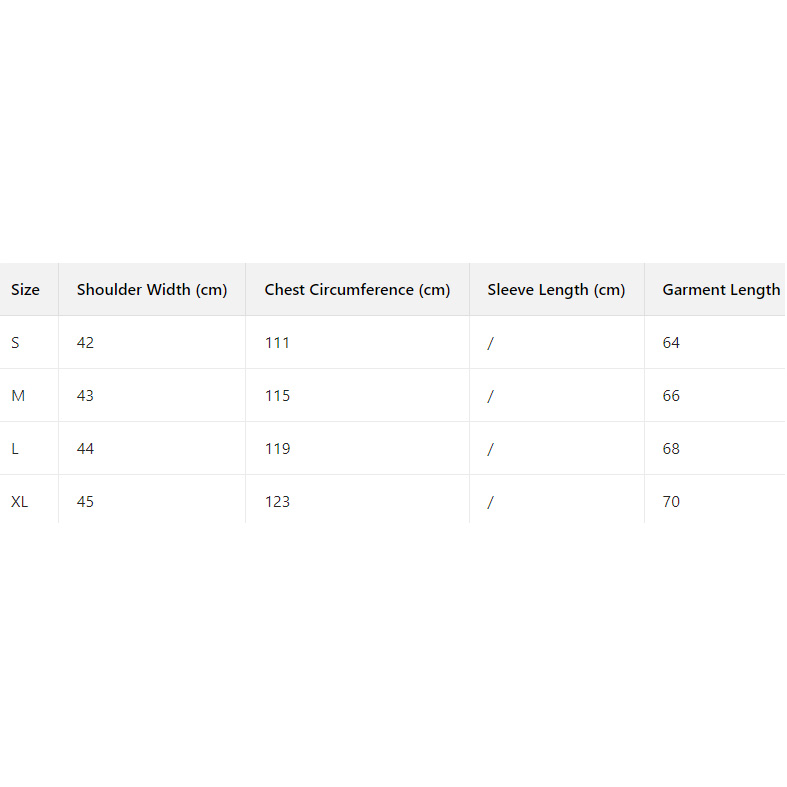Select the M size cell
The image size is (787, 787).
point(18,396)
